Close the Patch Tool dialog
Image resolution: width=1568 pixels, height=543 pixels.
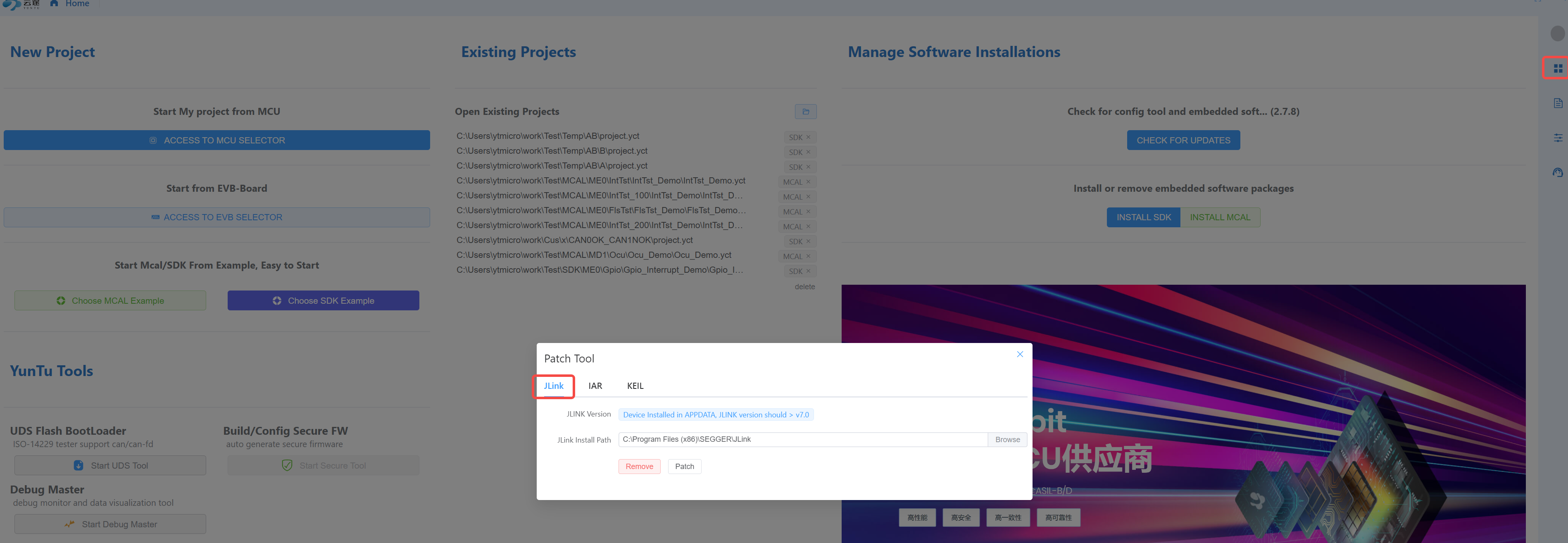1020,354
